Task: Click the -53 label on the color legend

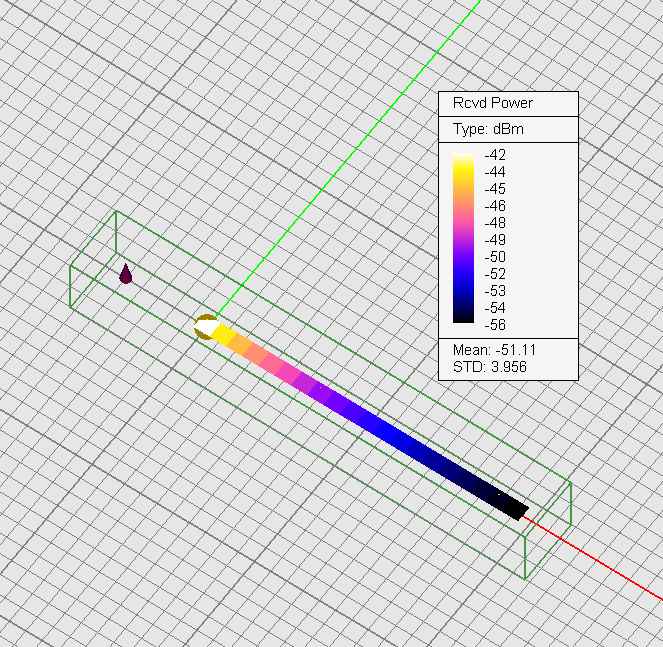Action: 494,290
